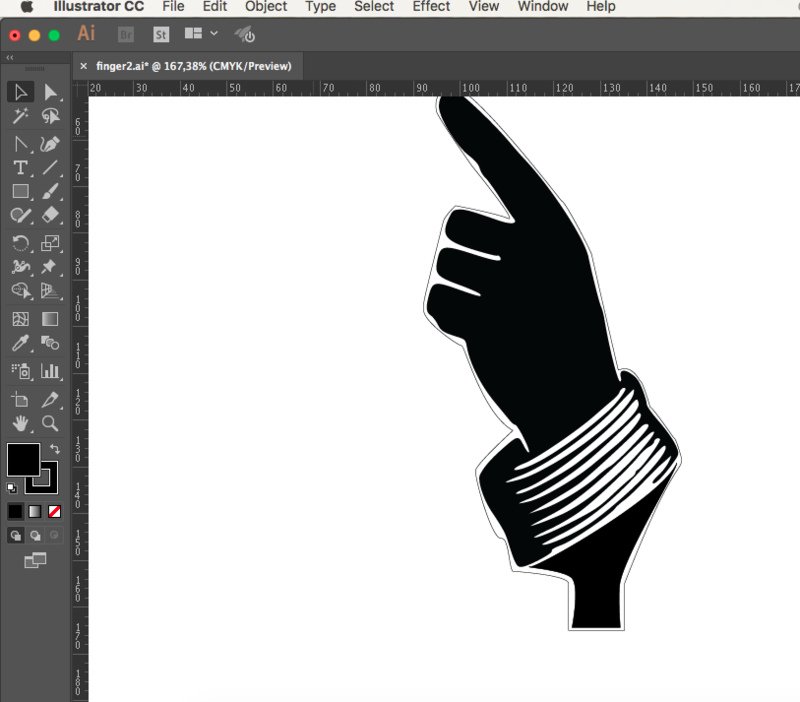The height and width of the screenshot is (702, 800).
Task: Collapse the tools panel double-arrow
Action: coord(10,58)
